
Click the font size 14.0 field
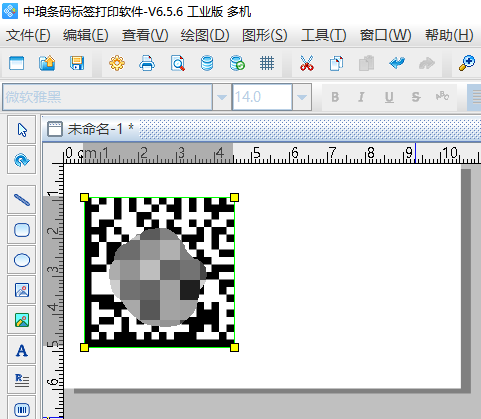262,97
